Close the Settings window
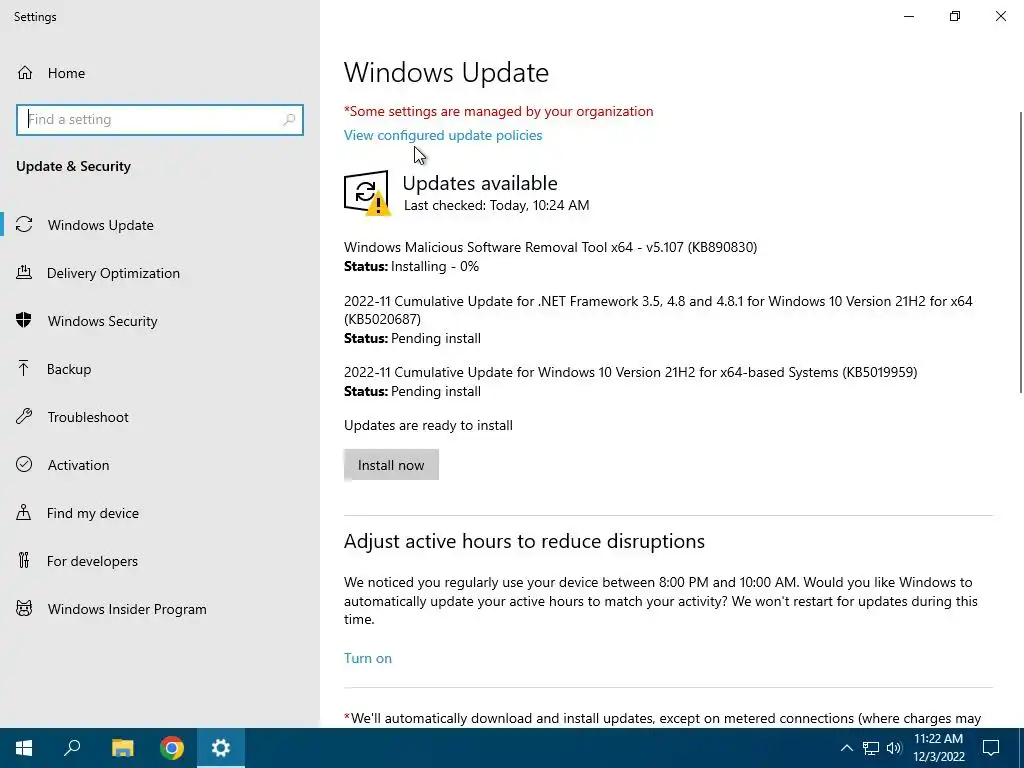Image resolution: width=1024 pixels, height=768 pixels. (1000, 16)
